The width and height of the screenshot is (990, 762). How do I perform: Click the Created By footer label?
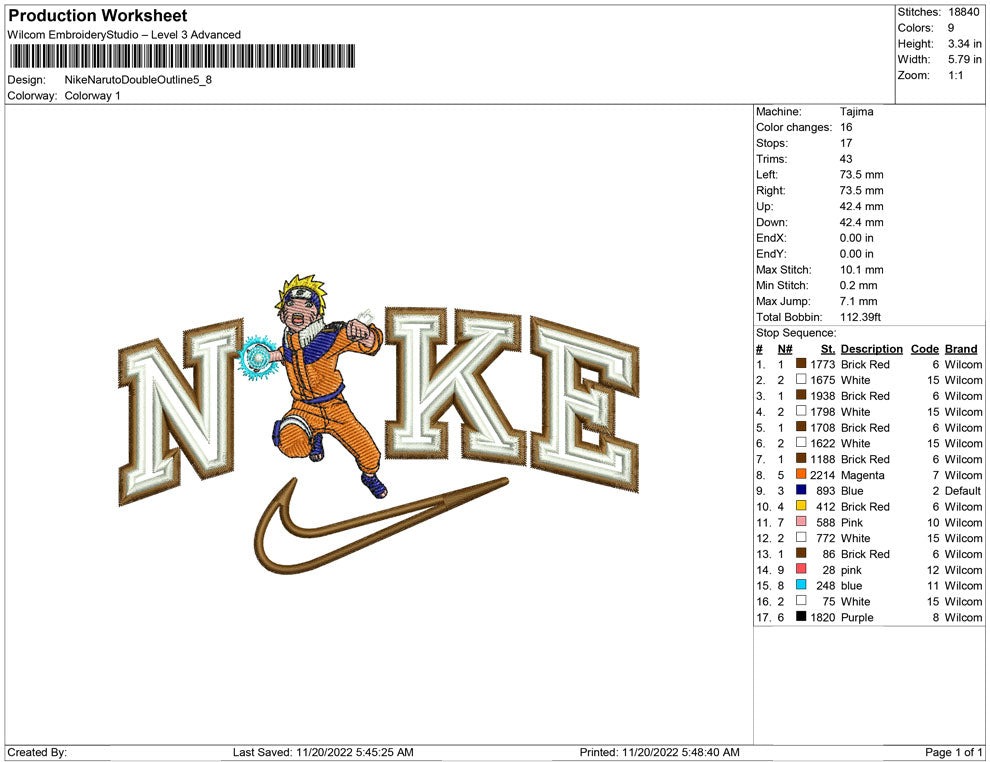tap(37, 752)
